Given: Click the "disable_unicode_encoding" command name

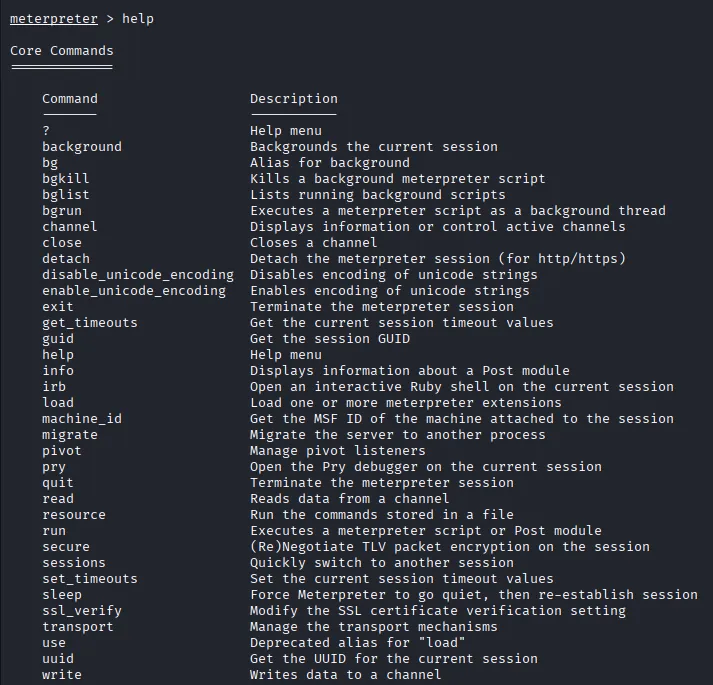Looking at the screenshot, I should coord(138,275).
